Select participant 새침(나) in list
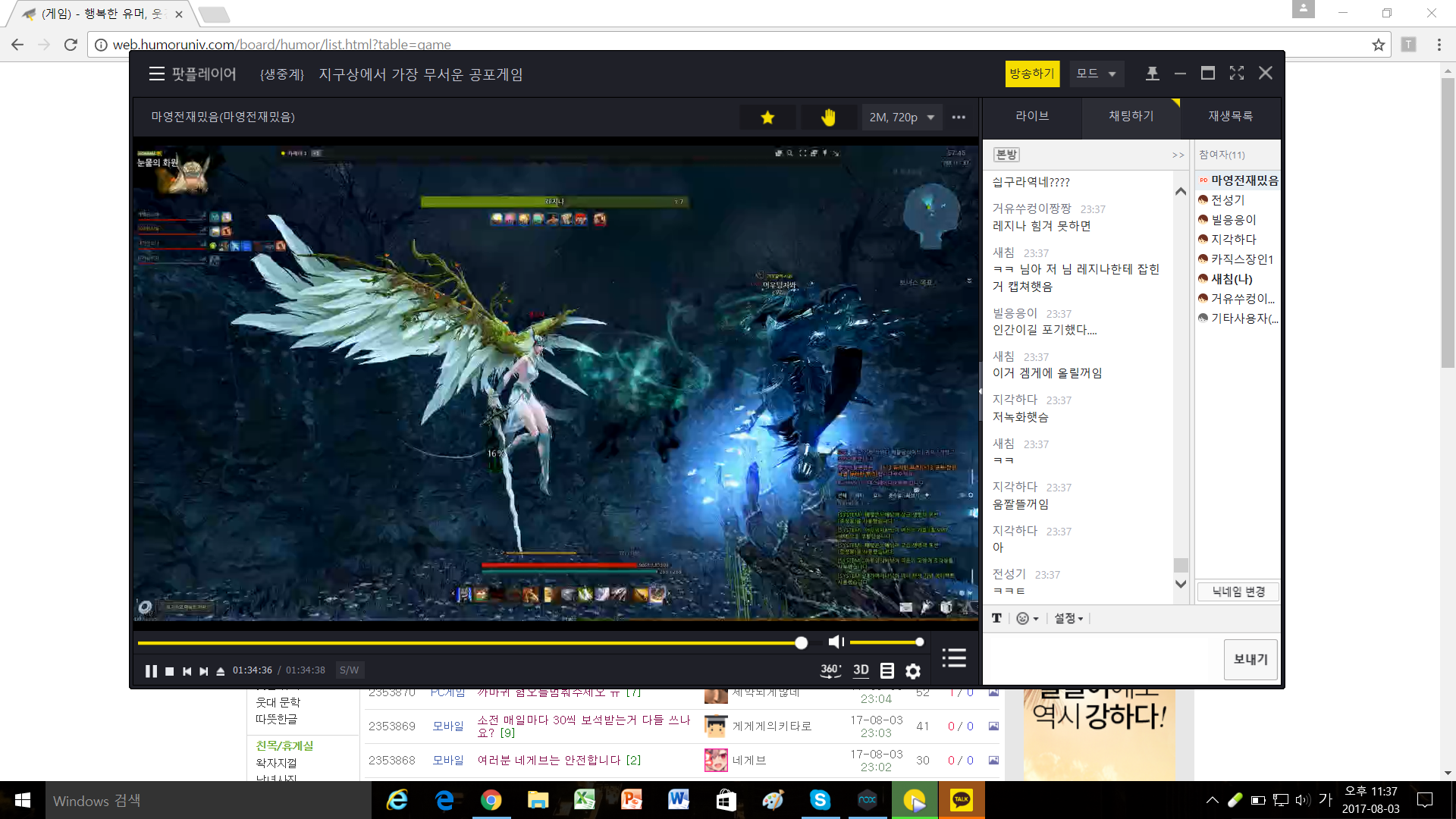 pyautogui.click(x=1225, y=279)
